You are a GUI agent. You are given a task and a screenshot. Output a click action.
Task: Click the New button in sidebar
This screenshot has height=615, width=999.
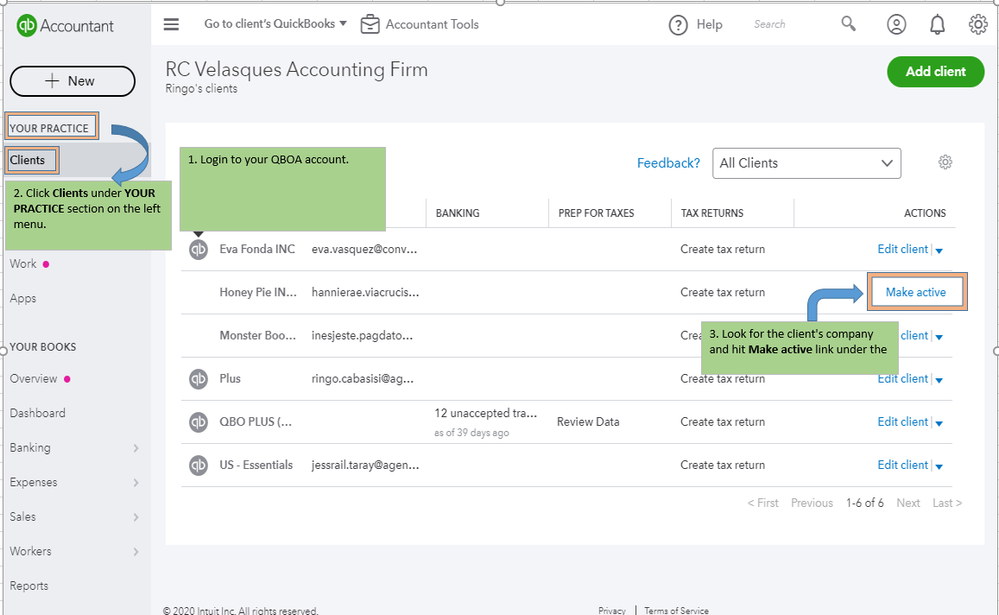71,81
